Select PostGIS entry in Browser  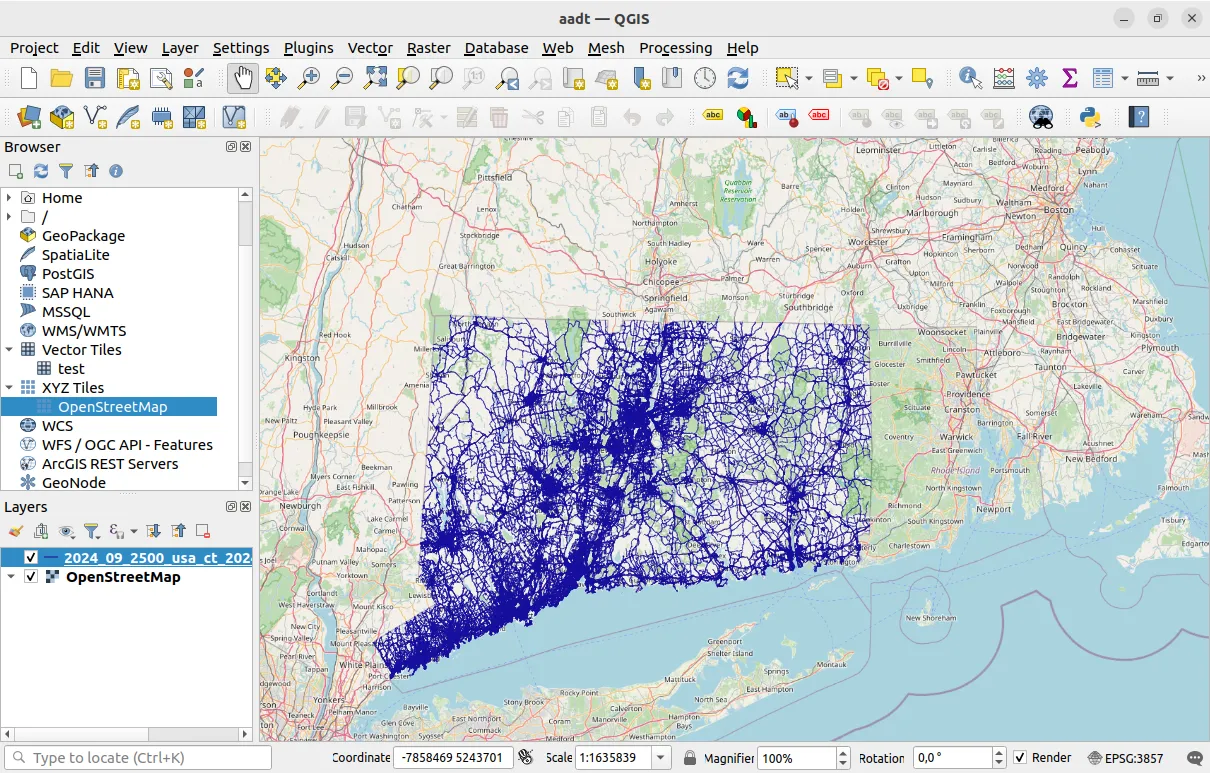68,274
